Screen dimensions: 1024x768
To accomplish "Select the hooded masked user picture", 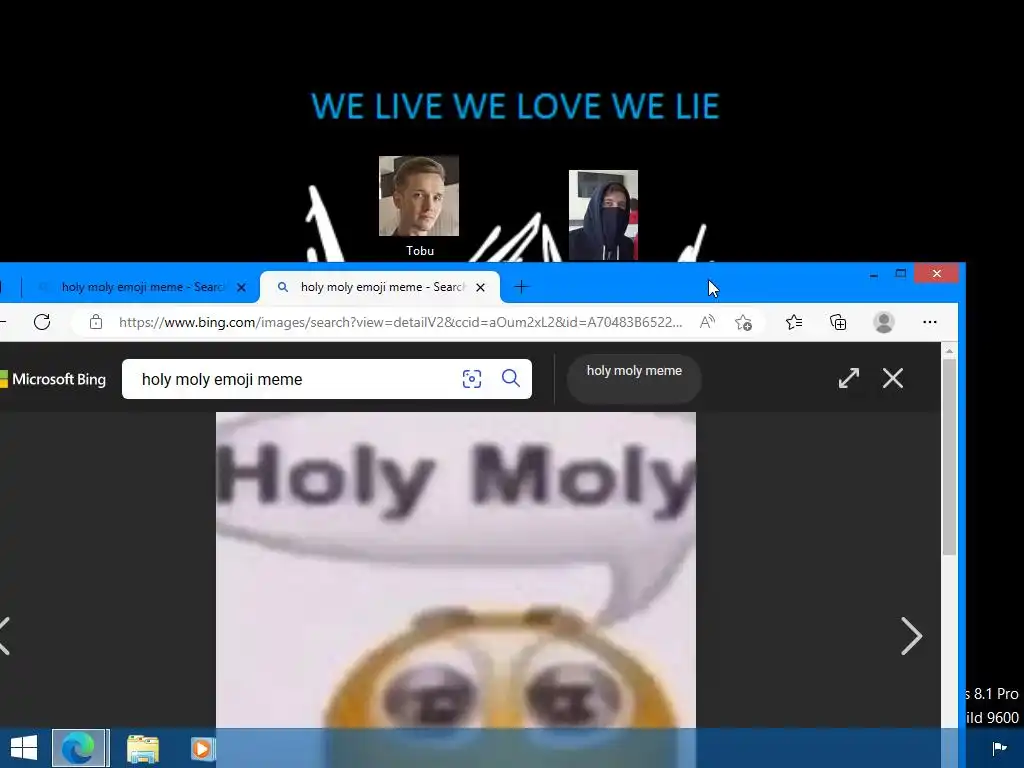I will (x=603, y=215).
